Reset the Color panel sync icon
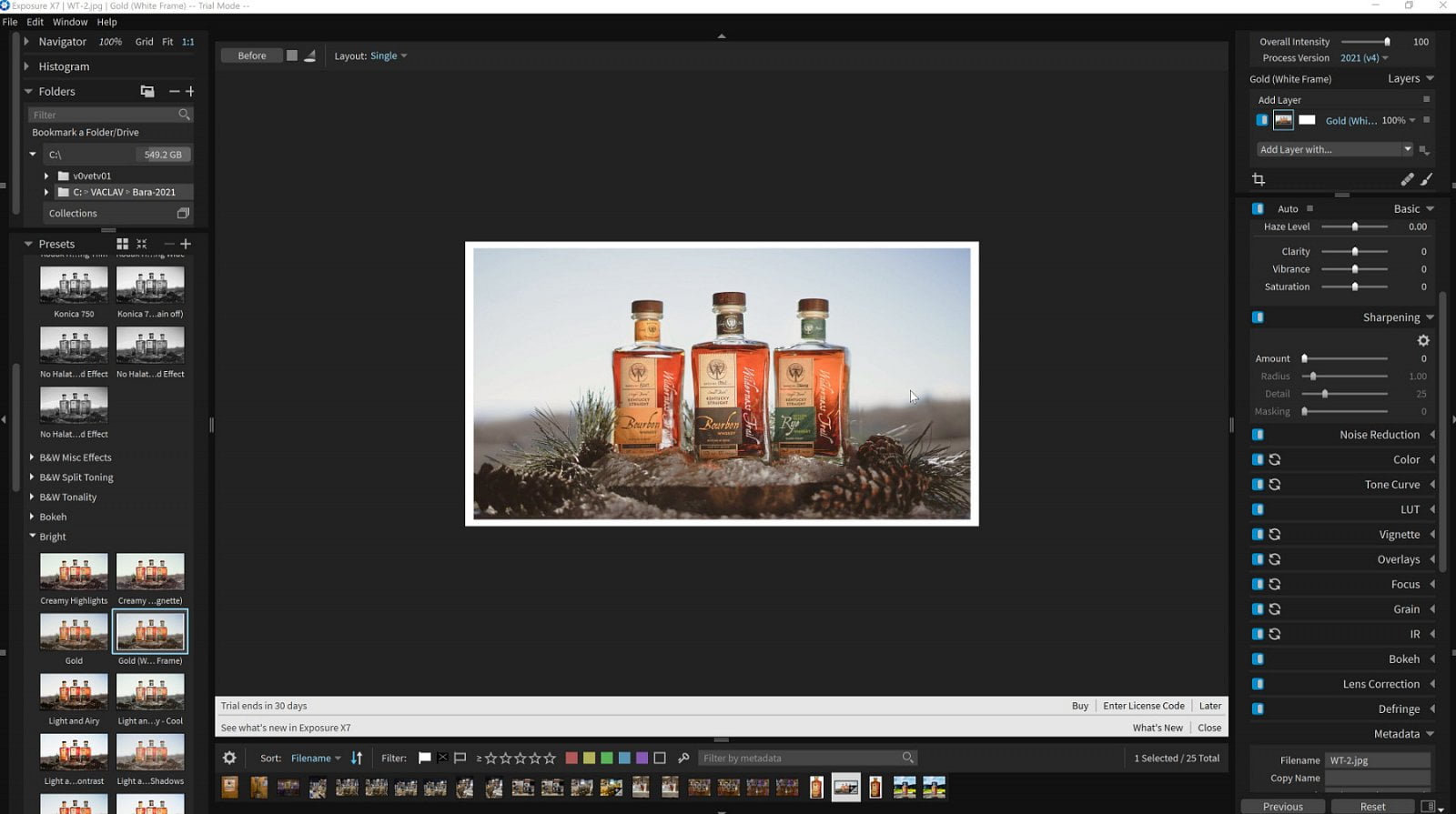This screenshot has height=814, width=1456. 1275,459
